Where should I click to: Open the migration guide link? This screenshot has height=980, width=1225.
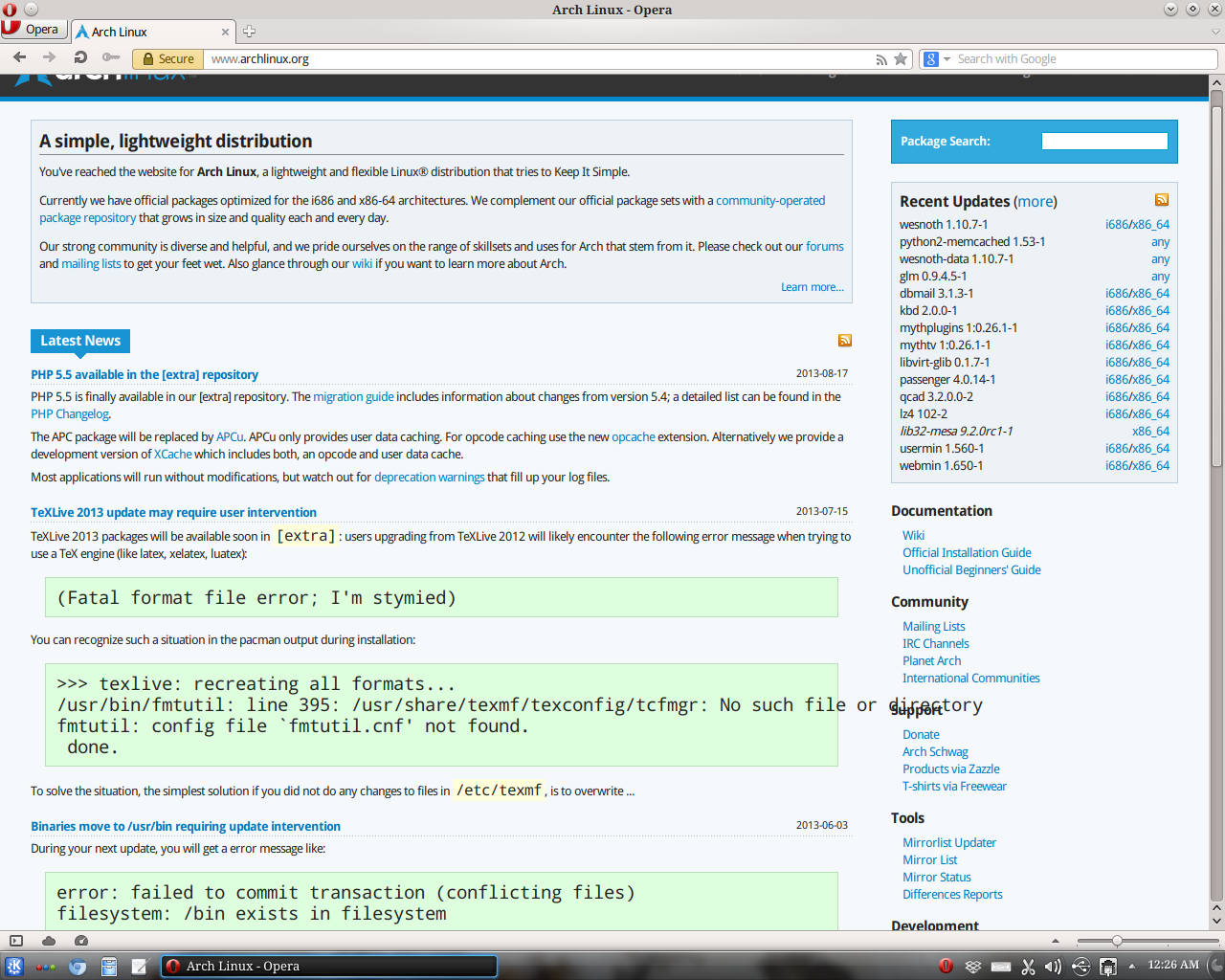[353, 396]
